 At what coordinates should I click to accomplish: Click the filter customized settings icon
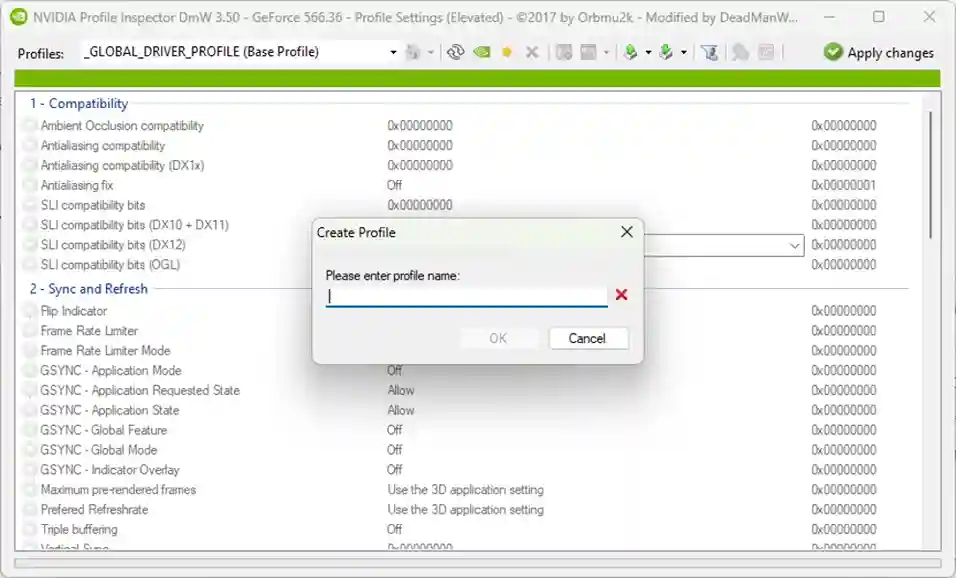pyautogui.click(x=709, y=52)
